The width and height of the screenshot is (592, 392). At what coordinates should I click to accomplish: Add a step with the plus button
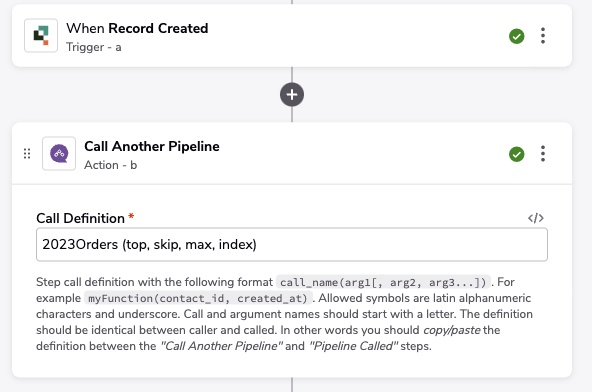pos(292,94)
